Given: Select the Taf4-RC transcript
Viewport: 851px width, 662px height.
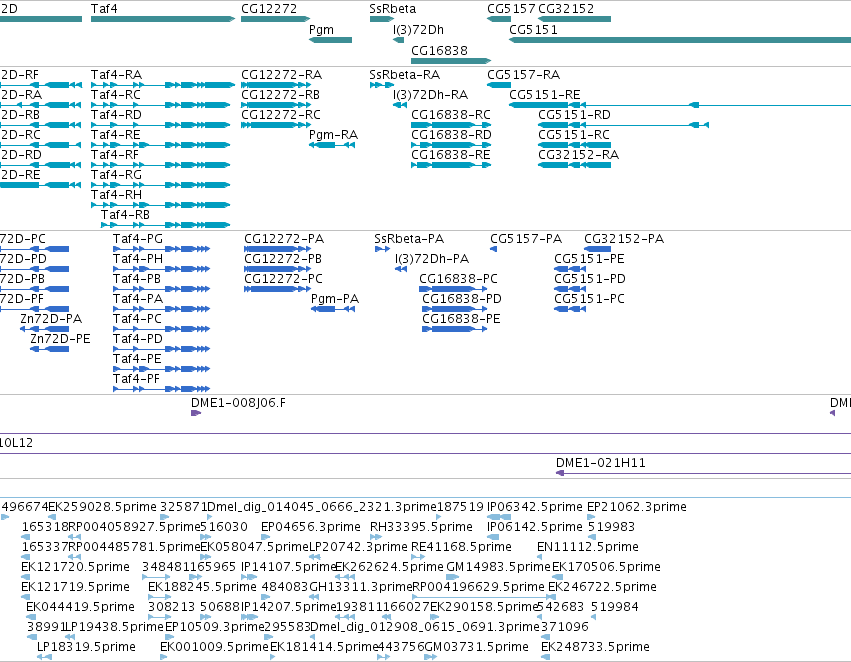Looking at the screenshot, I should pos(161,105).
